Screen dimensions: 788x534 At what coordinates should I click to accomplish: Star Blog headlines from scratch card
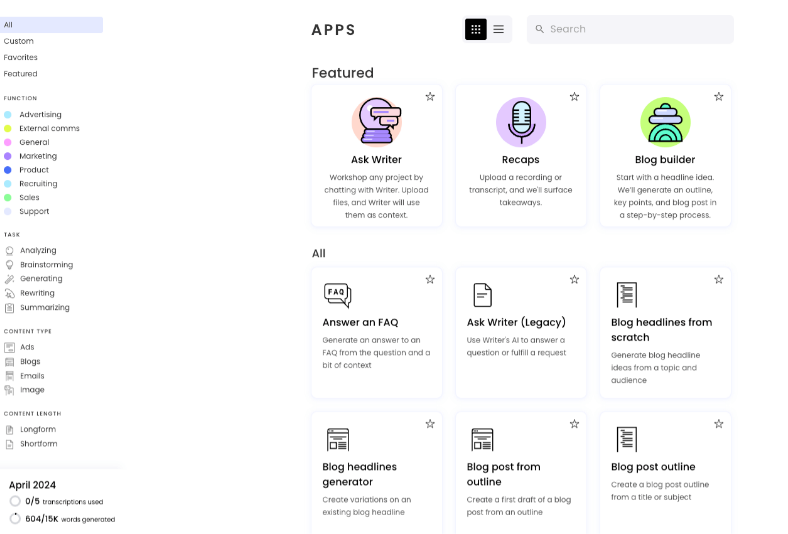click(x=719, y=279)
